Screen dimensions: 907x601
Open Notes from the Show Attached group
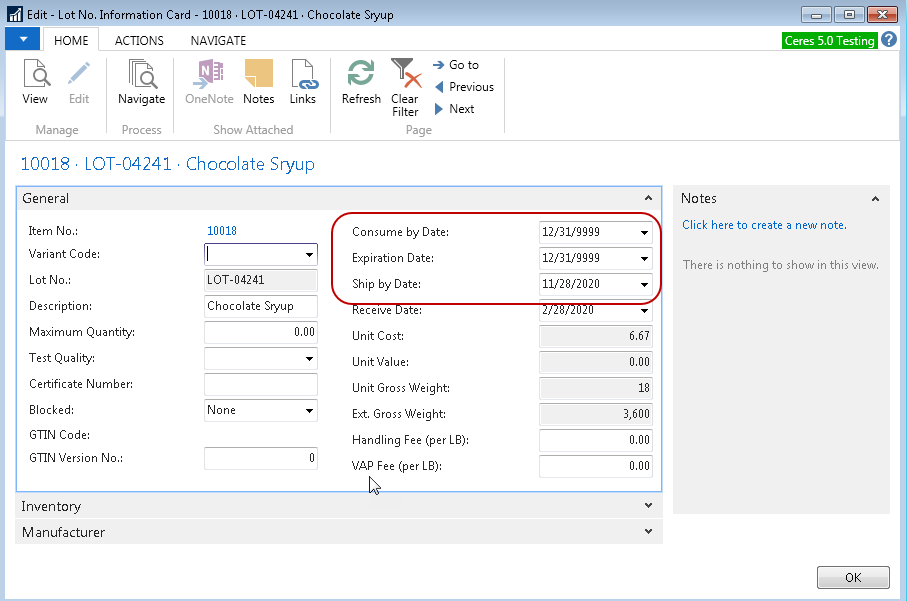point(258,82)
